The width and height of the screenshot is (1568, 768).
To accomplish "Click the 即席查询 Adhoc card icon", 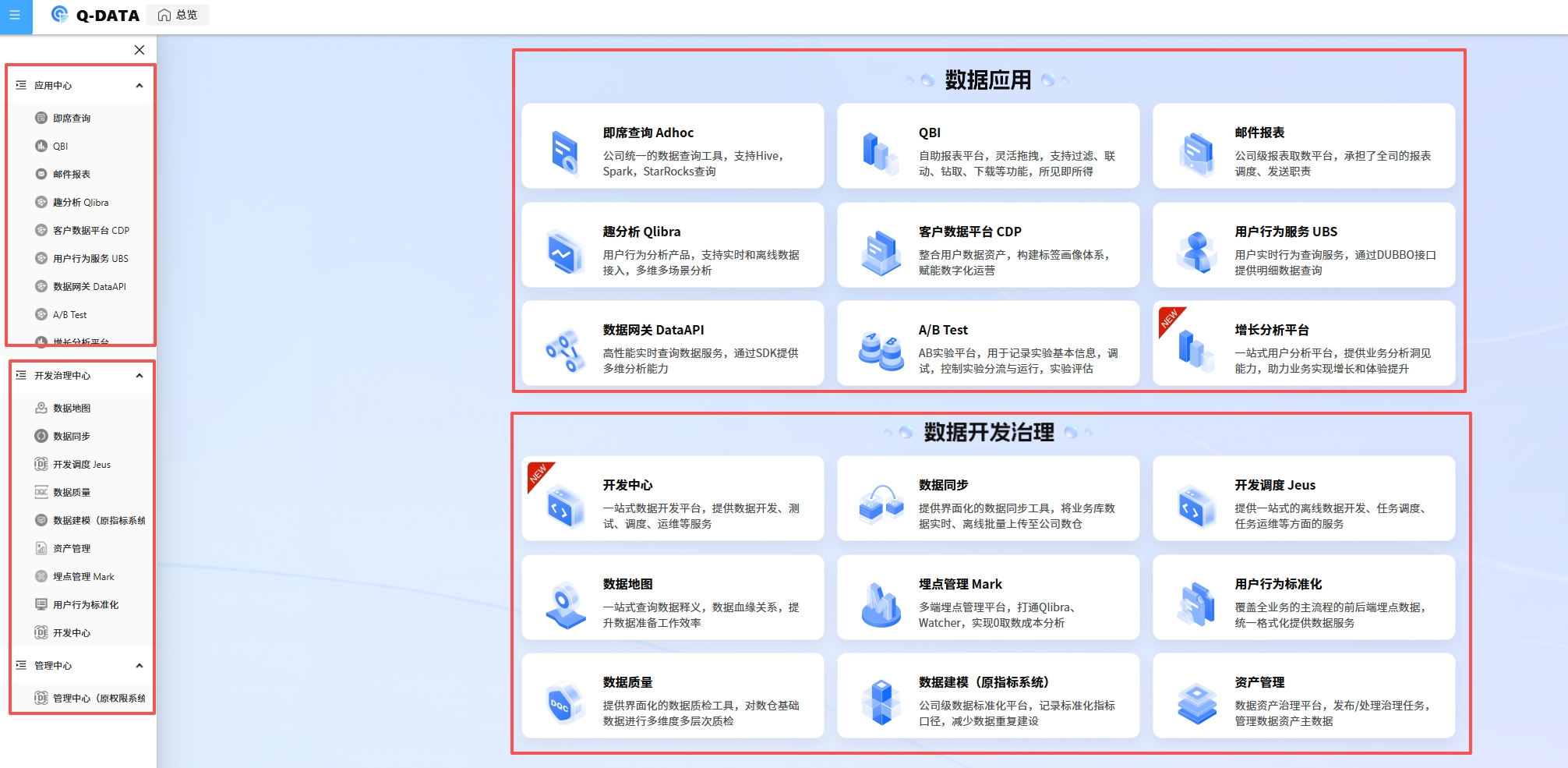I will pos(564,151).
